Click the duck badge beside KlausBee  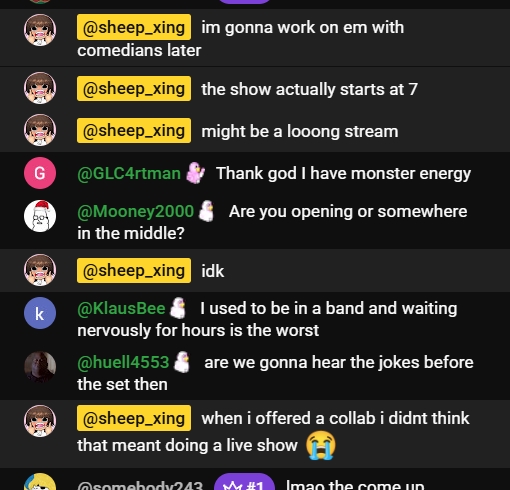(178, 308)
